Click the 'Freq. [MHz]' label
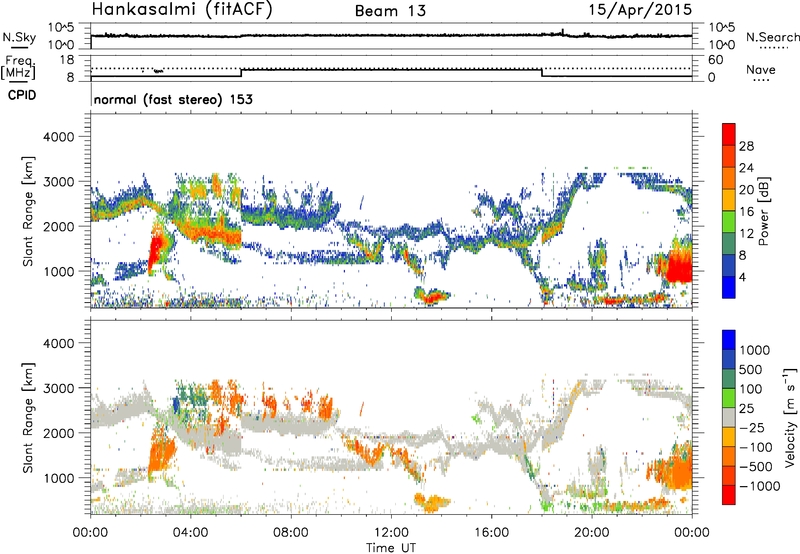This screenshot has height=554, width=800. (x=18, y=67)
